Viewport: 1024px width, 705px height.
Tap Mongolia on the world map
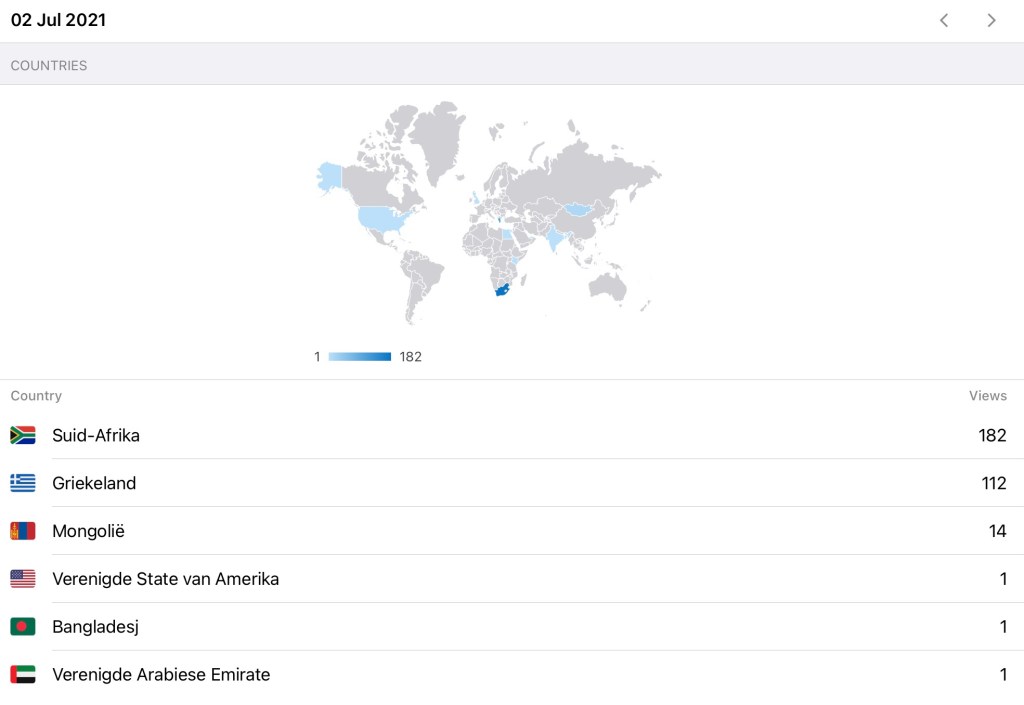579,208
